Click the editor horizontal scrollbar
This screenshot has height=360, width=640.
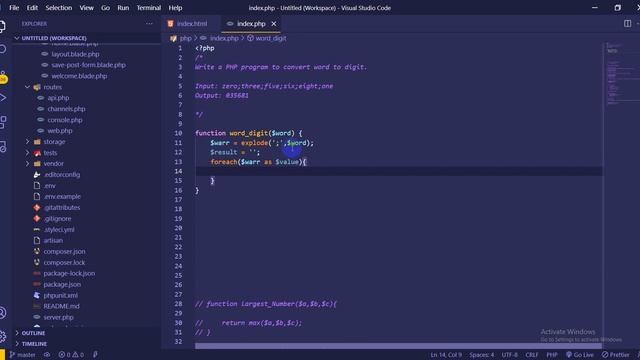[398, 346]
